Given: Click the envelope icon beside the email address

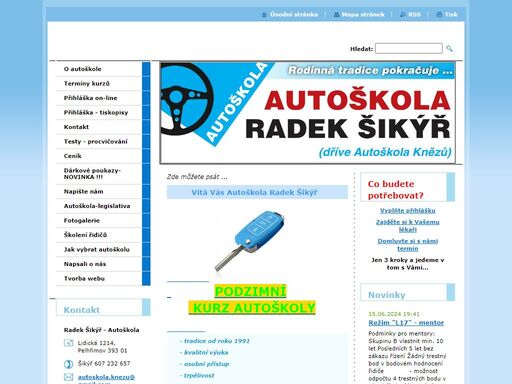Looking at the screenshot, I should coord(68,377).
